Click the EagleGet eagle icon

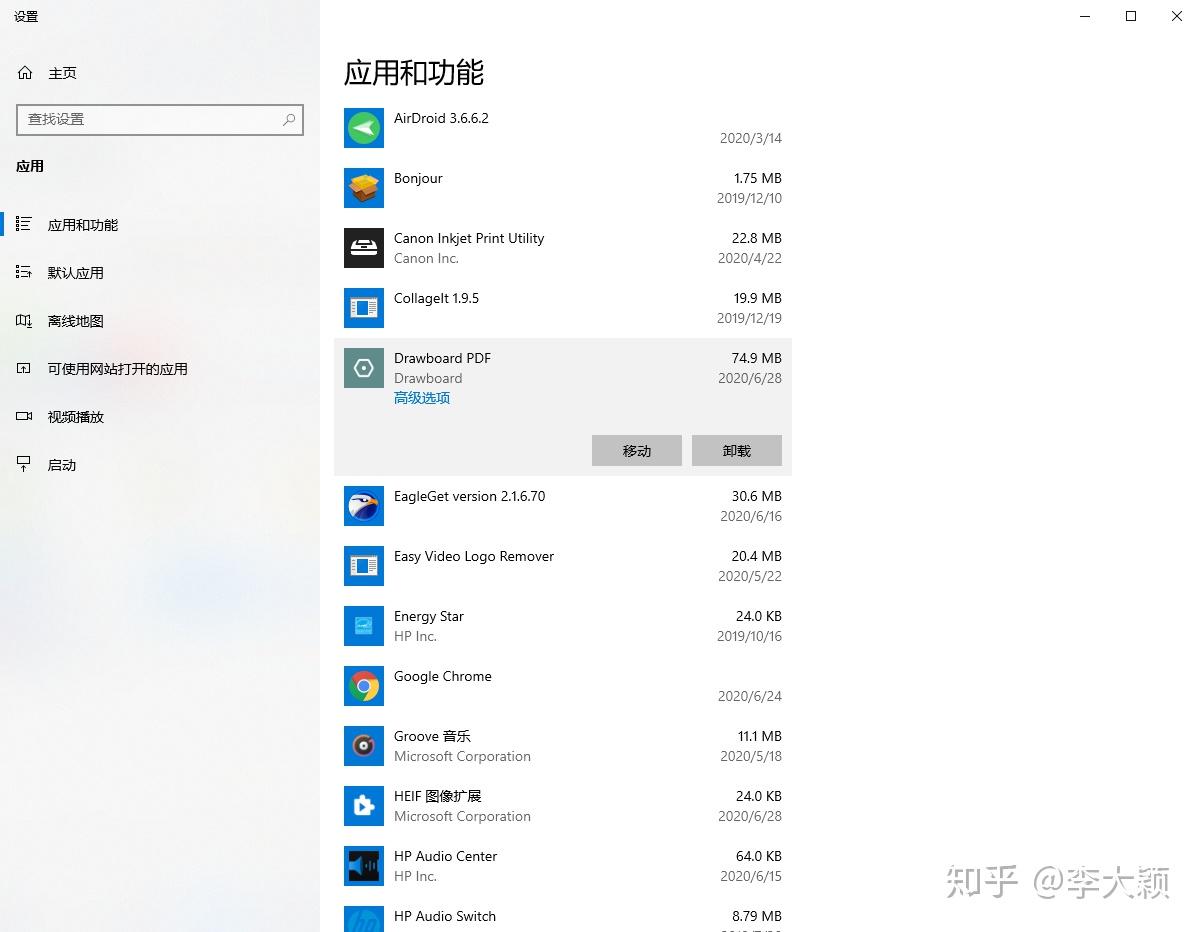point(364,506)
